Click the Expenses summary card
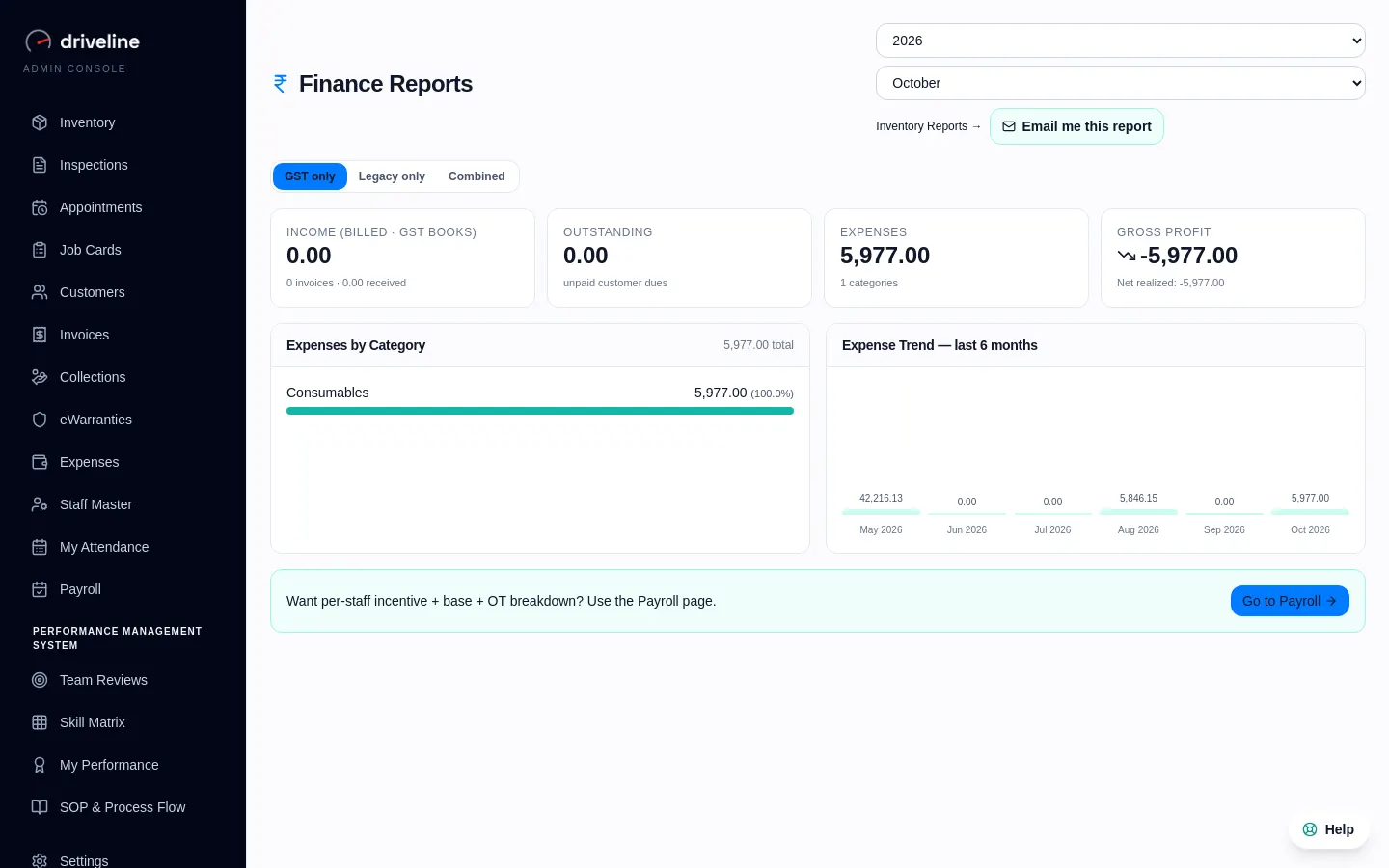Screen dimensions: 1389x868 point(956,258)
